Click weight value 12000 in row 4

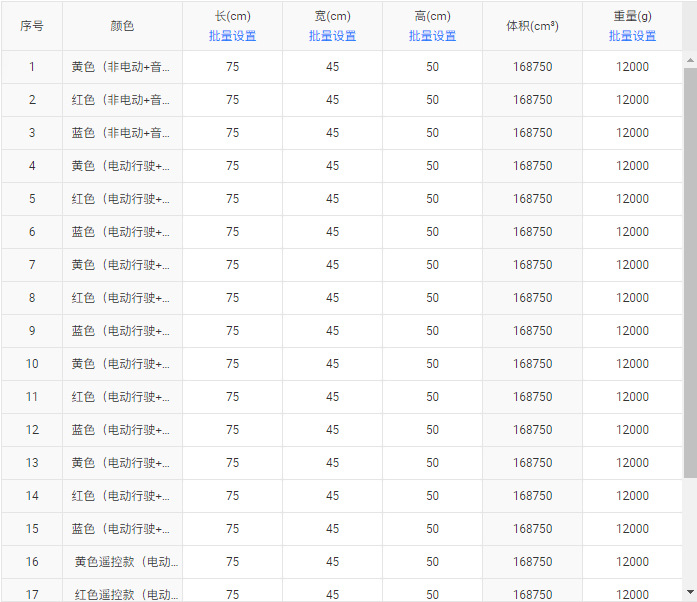pyautogui.click(x=632, y=166)
